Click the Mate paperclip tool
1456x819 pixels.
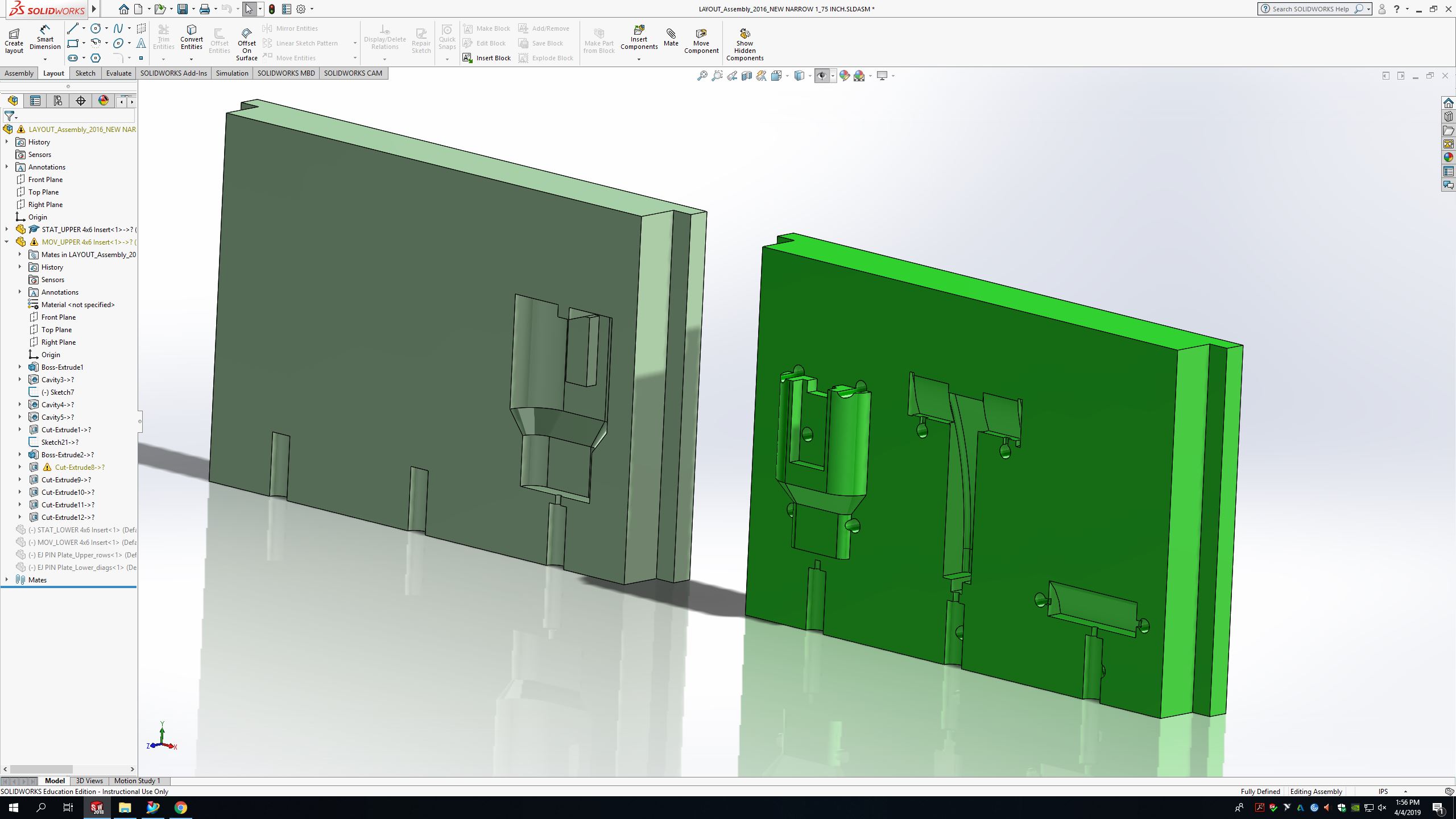[x=671, y=37]
